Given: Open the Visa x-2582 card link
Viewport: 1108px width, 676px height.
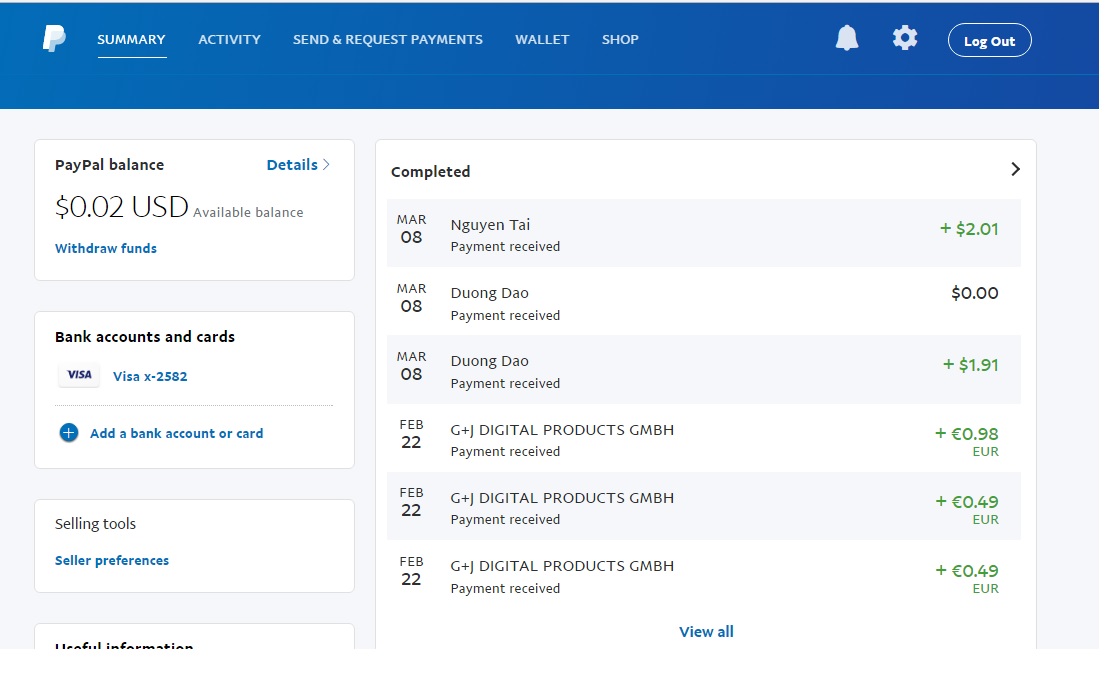Looking at the screenshot, I should 150,377.
